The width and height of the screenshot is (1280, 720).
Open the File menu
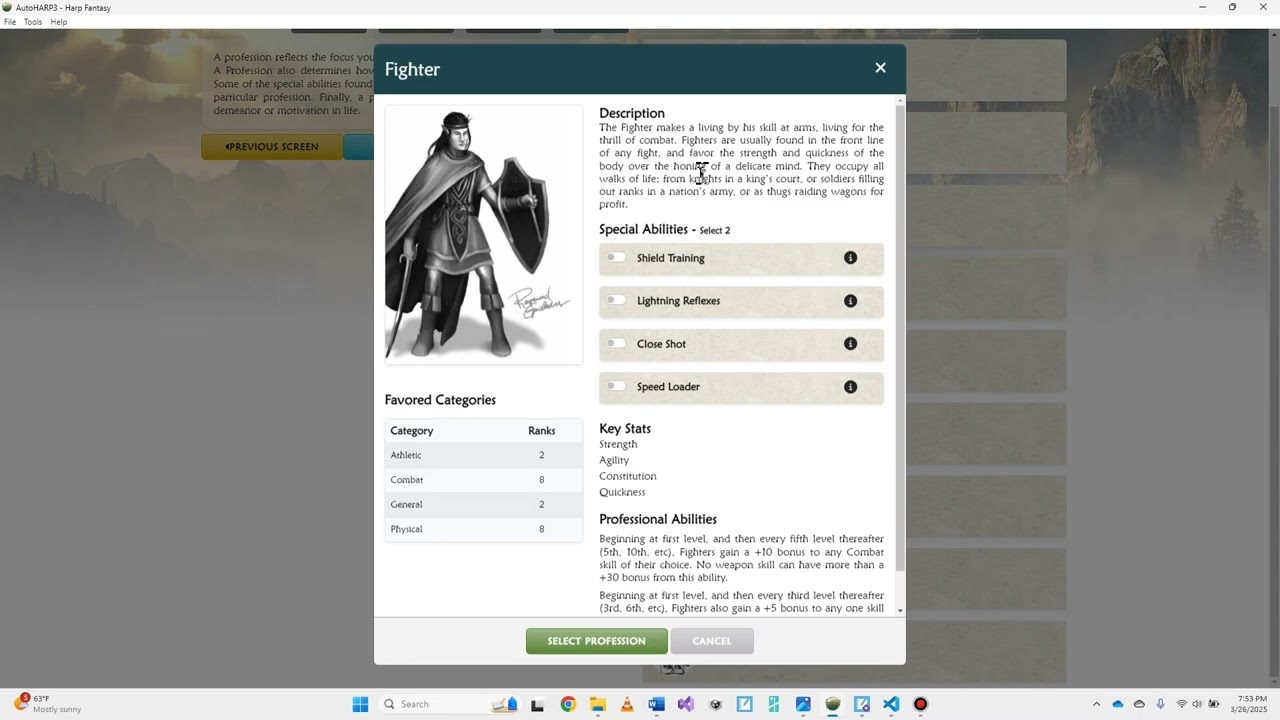pos(10,22)
